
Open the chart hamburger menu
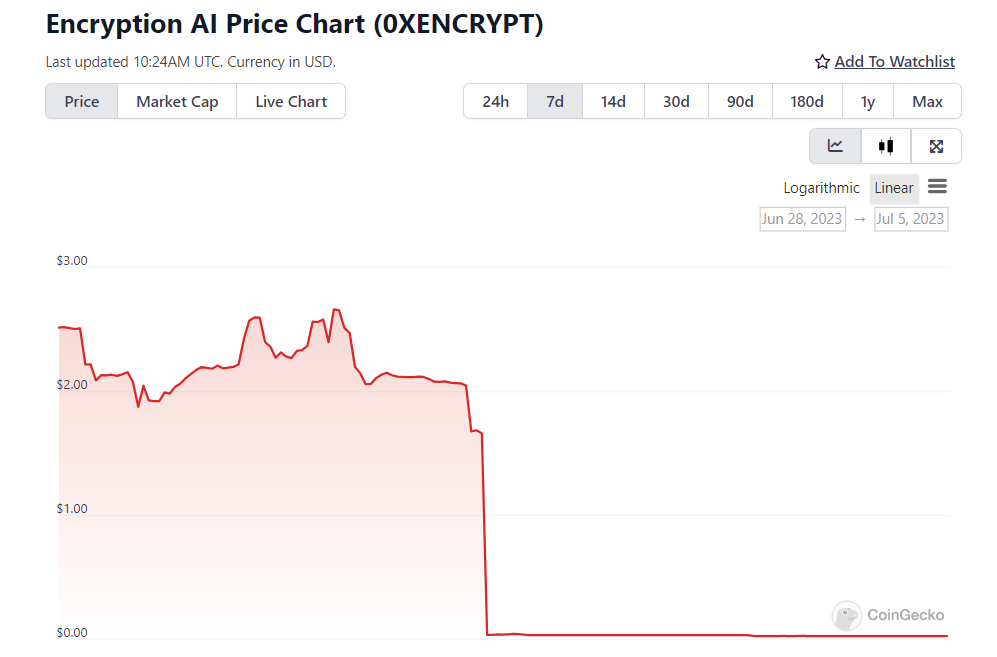[937, 187]
